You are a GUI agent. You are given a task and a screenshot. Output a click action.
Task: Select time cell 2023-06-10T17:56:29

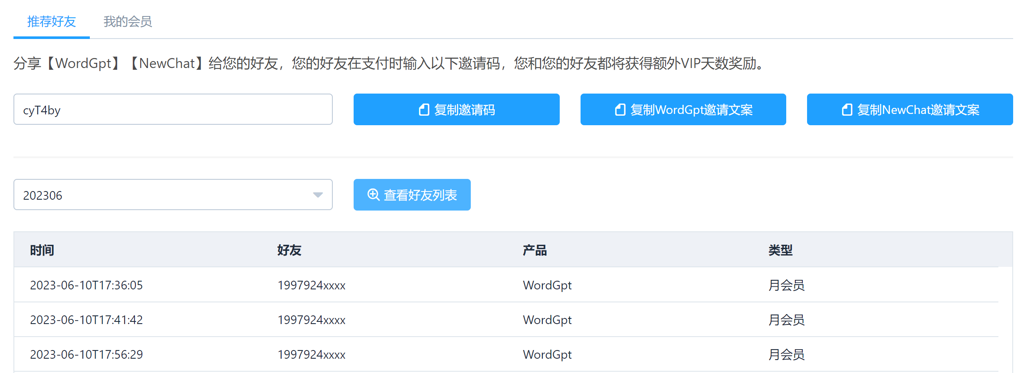[x=86, y=355]
